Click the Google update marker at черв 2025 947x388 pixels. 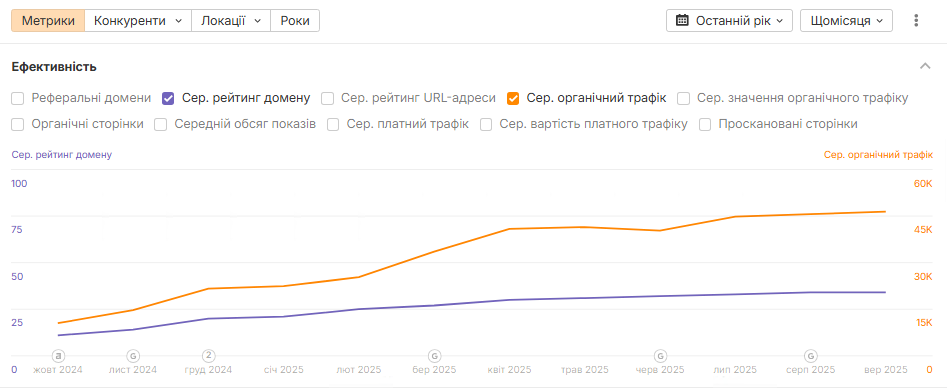pos(661,355)
